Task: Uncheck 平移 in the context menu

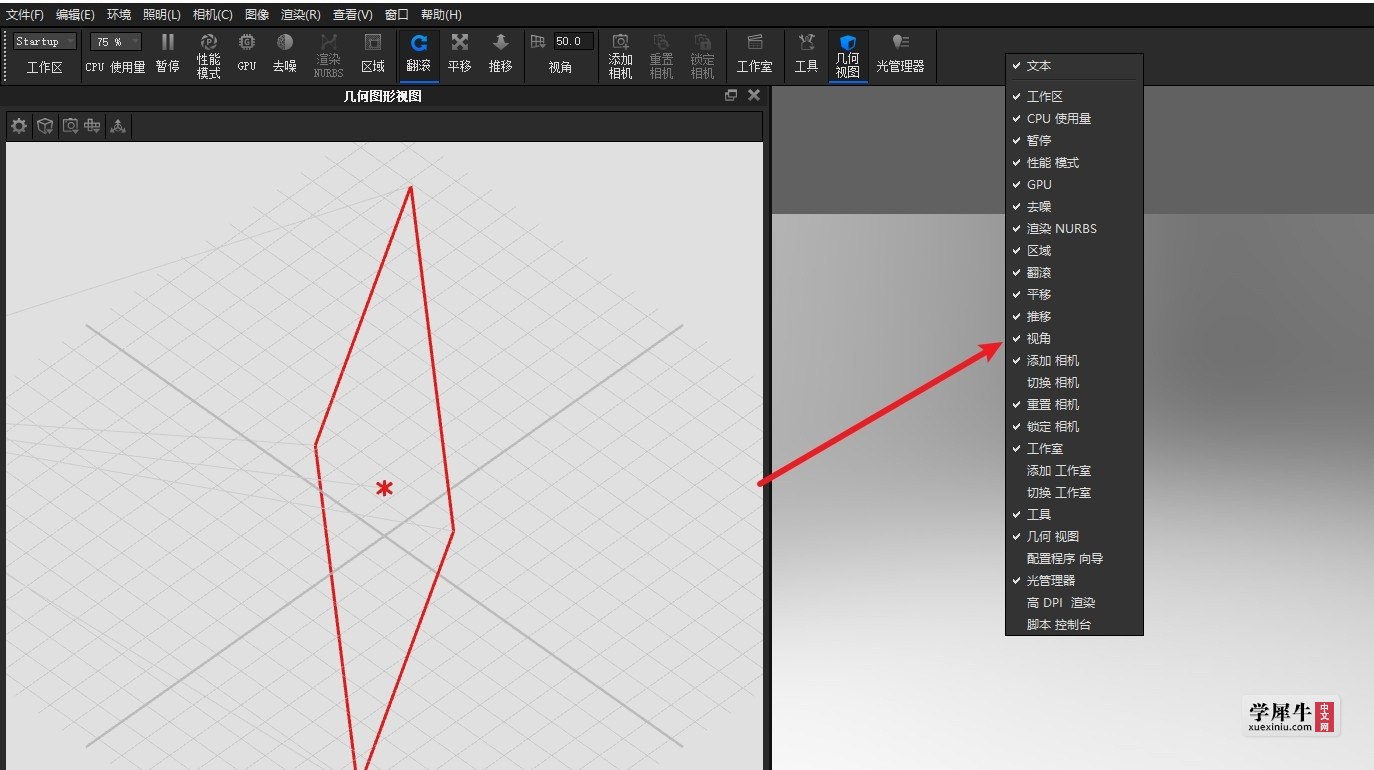Action: click(1074, 294)
